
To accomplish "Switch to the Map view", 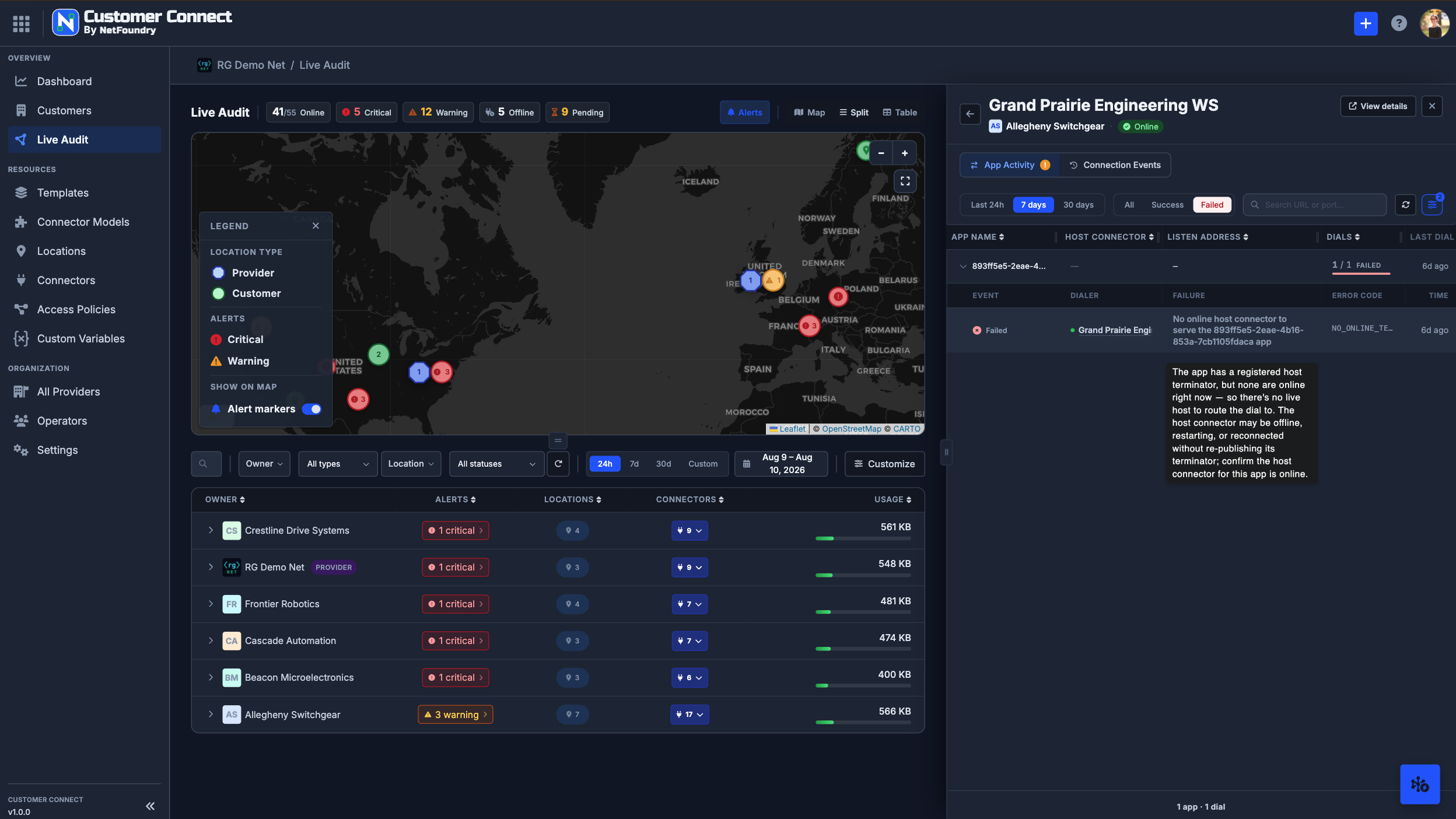I will (x=809, y=113).
